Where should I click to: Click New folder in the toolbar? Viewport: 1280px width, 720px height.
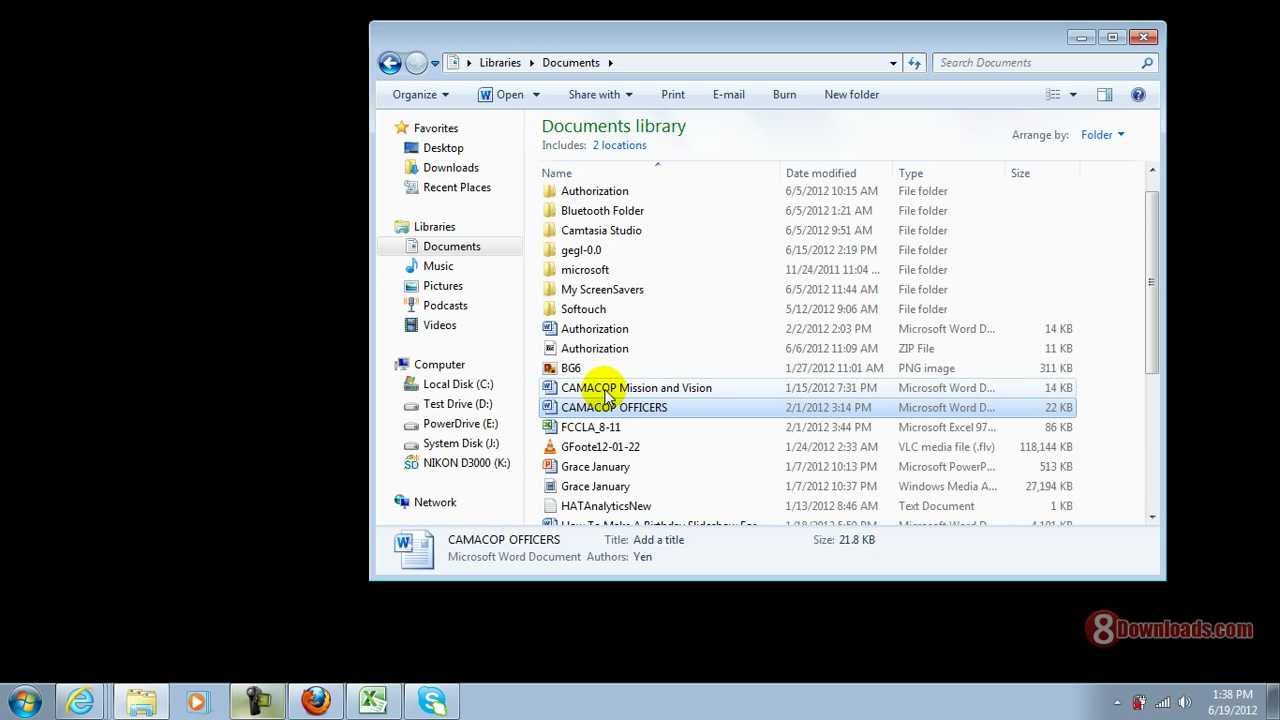[x=852, y=95]
